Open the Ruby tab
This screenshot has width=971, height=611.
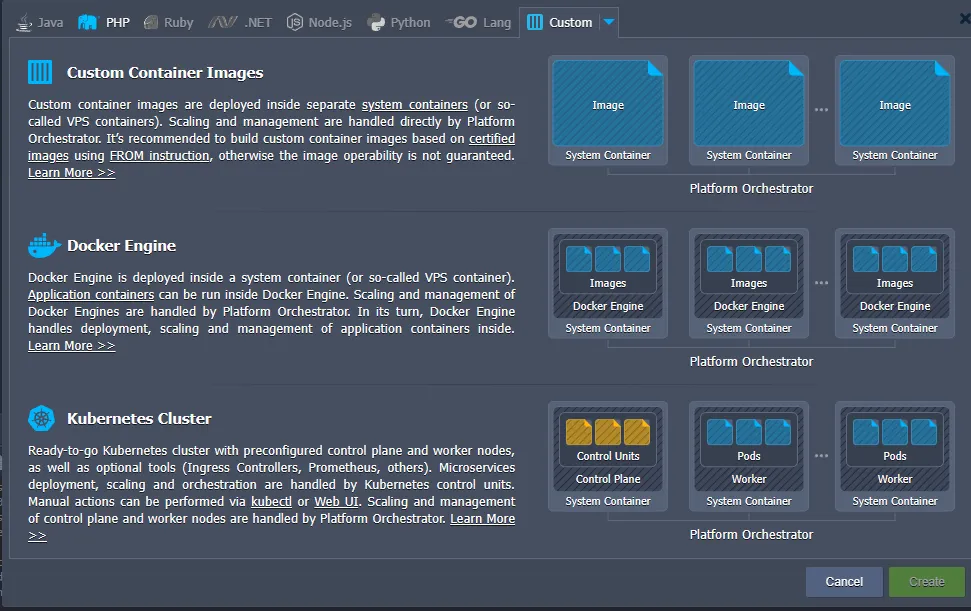pos(168,22)
